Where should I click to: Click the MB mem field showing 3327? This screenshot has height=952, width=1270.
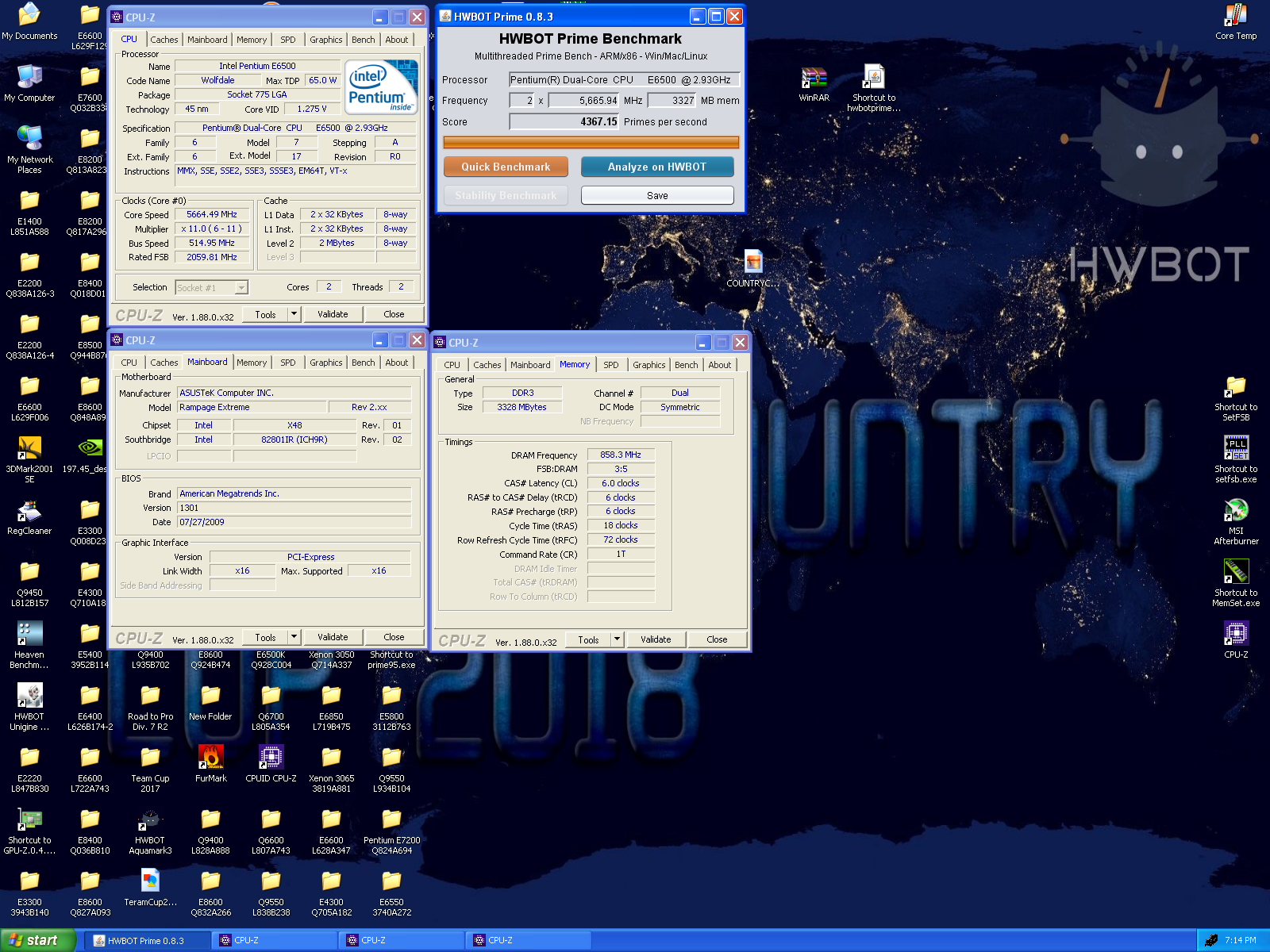tap(672, 100)
